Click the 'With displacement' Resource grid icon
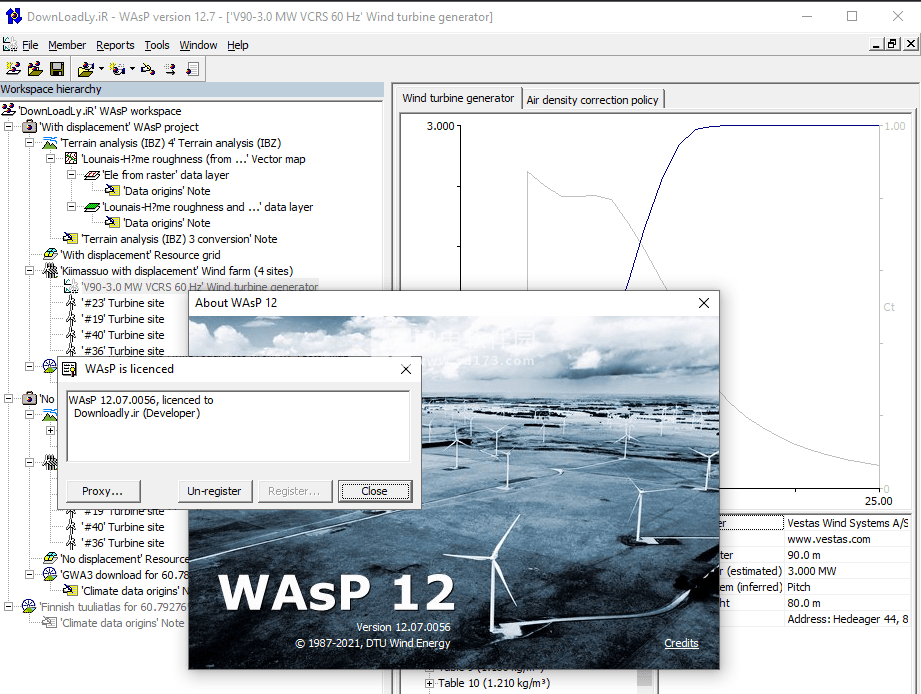This screenshot has height=694, width=921. (50, 255)
